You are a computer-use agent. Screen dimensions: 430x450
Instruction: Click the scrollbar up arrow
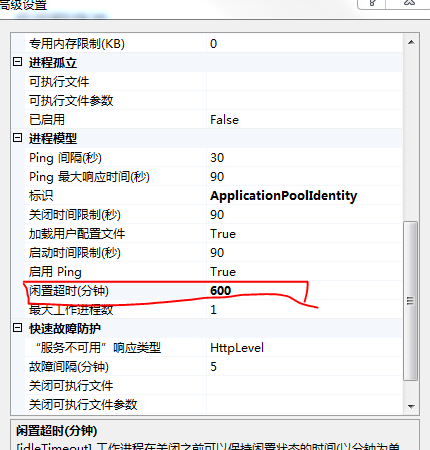click(411, 42)
